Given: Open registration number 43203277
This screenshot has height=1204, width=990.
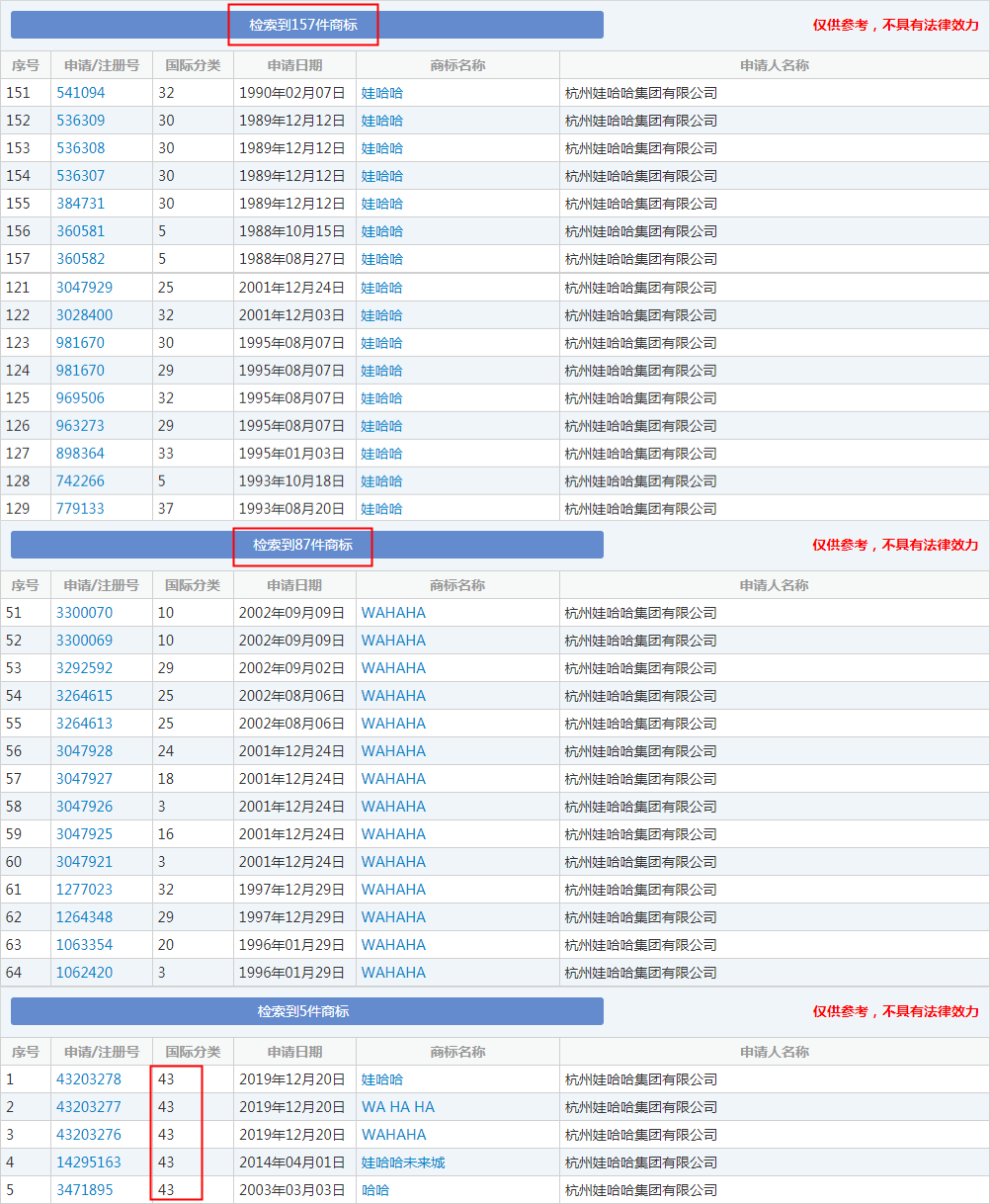Looking at the screenshot, I should click(89, 1107).
